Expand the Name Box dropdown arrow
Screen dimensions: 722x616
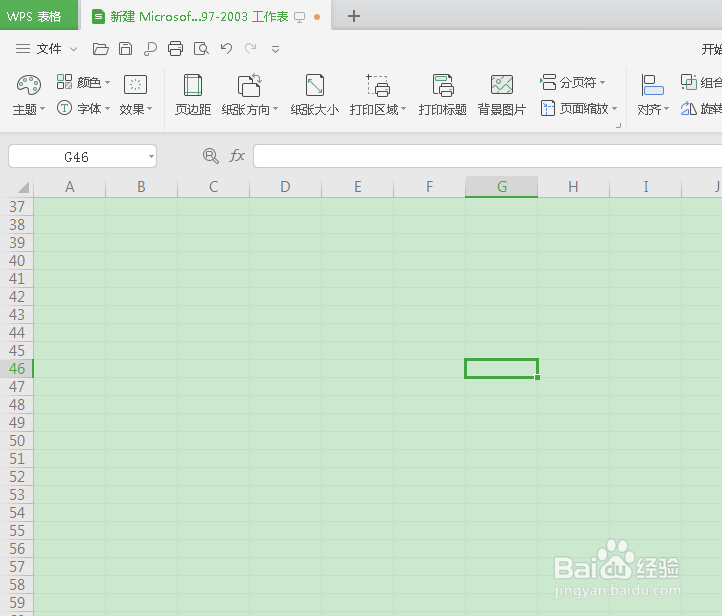pyautogui.click(x=151, y=157)
